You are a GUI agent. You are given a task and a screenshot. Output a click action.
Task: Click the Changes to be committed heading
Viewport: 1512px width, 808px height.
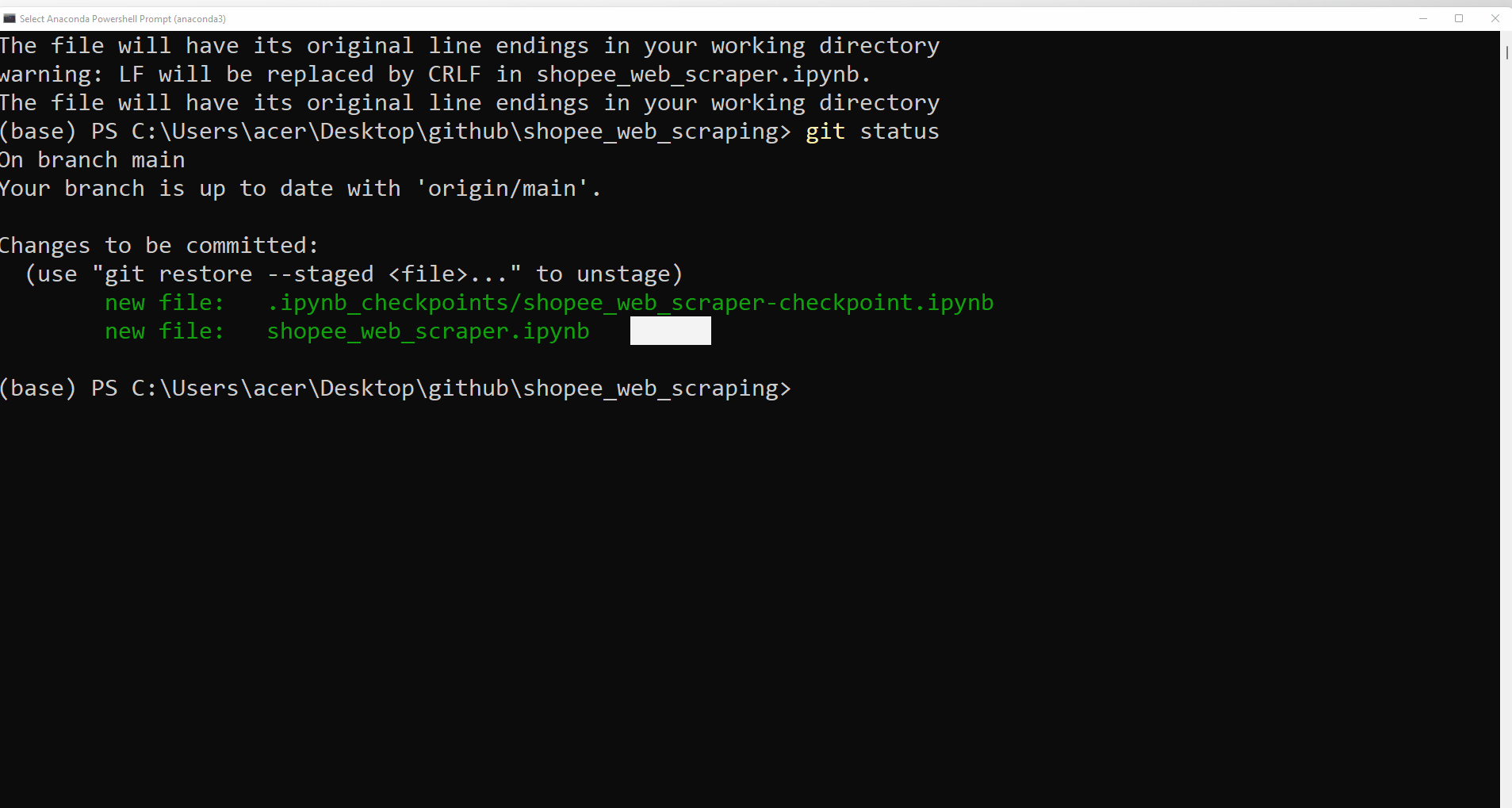click(159, 245)
